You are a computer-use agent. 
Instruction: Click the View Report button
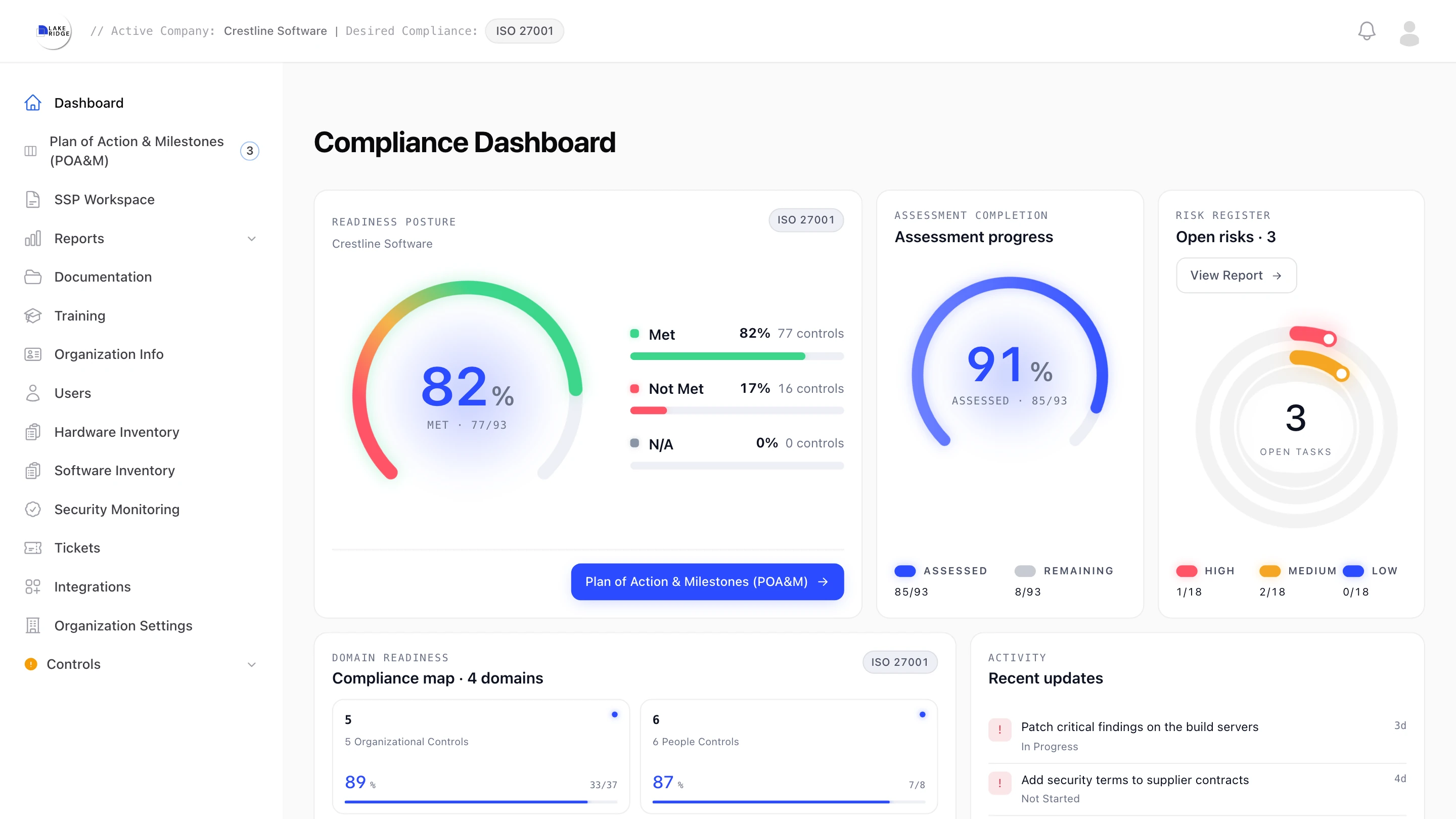(x=1236, y=275)
